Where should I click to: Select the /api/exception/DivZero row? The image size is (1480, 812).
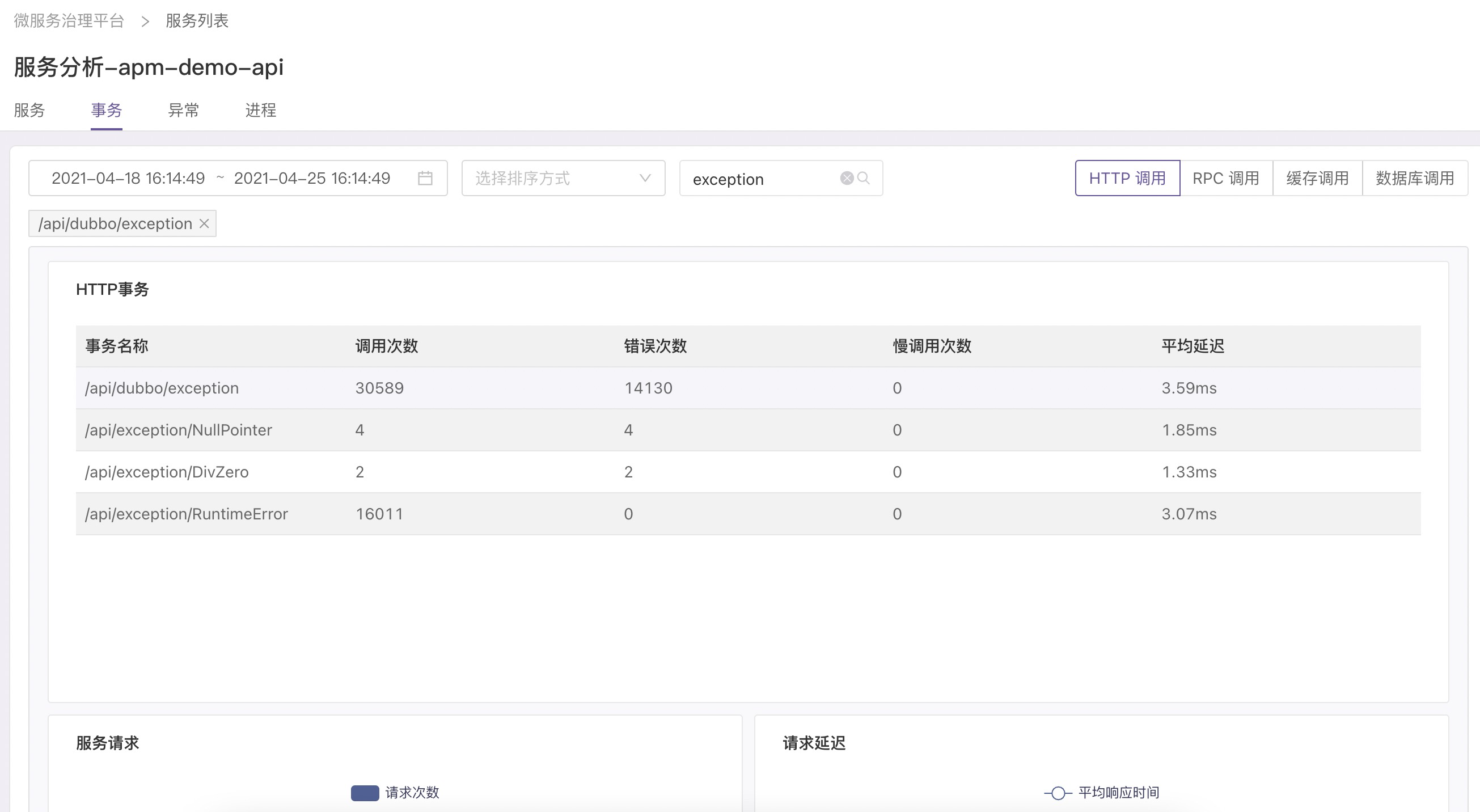tap(748, 472)
